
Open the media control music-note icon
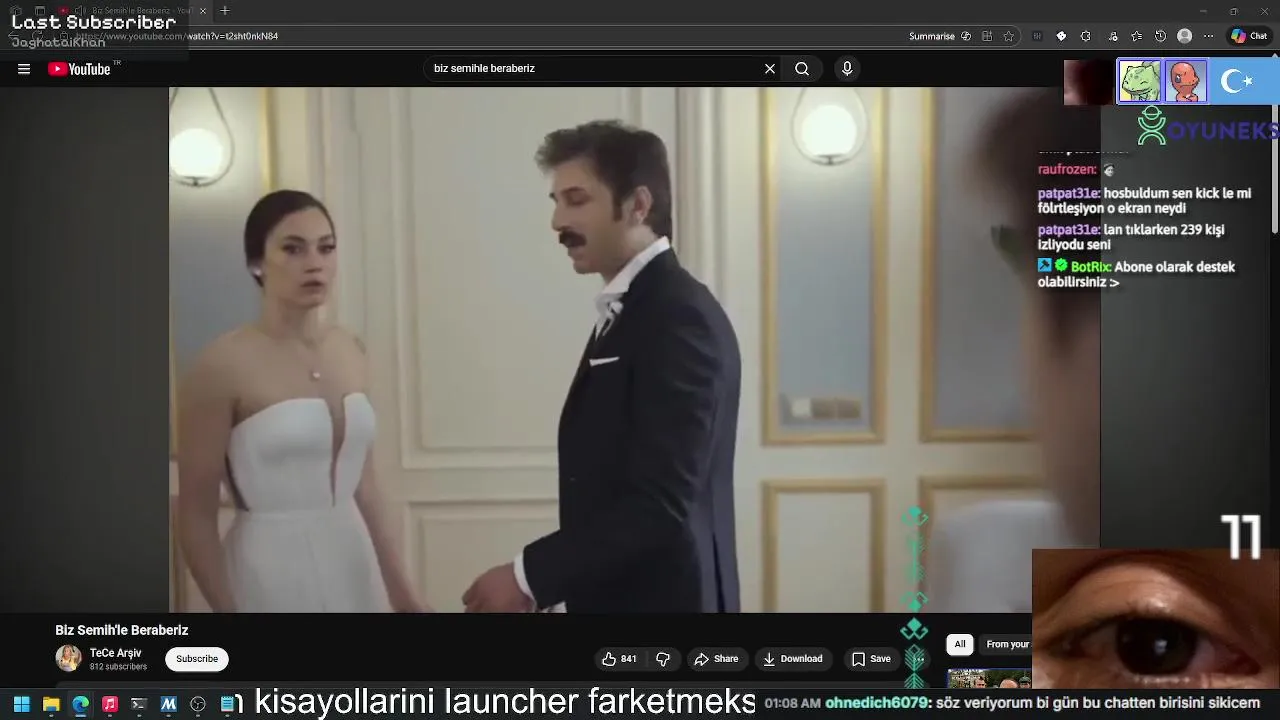click(1113, 36)
